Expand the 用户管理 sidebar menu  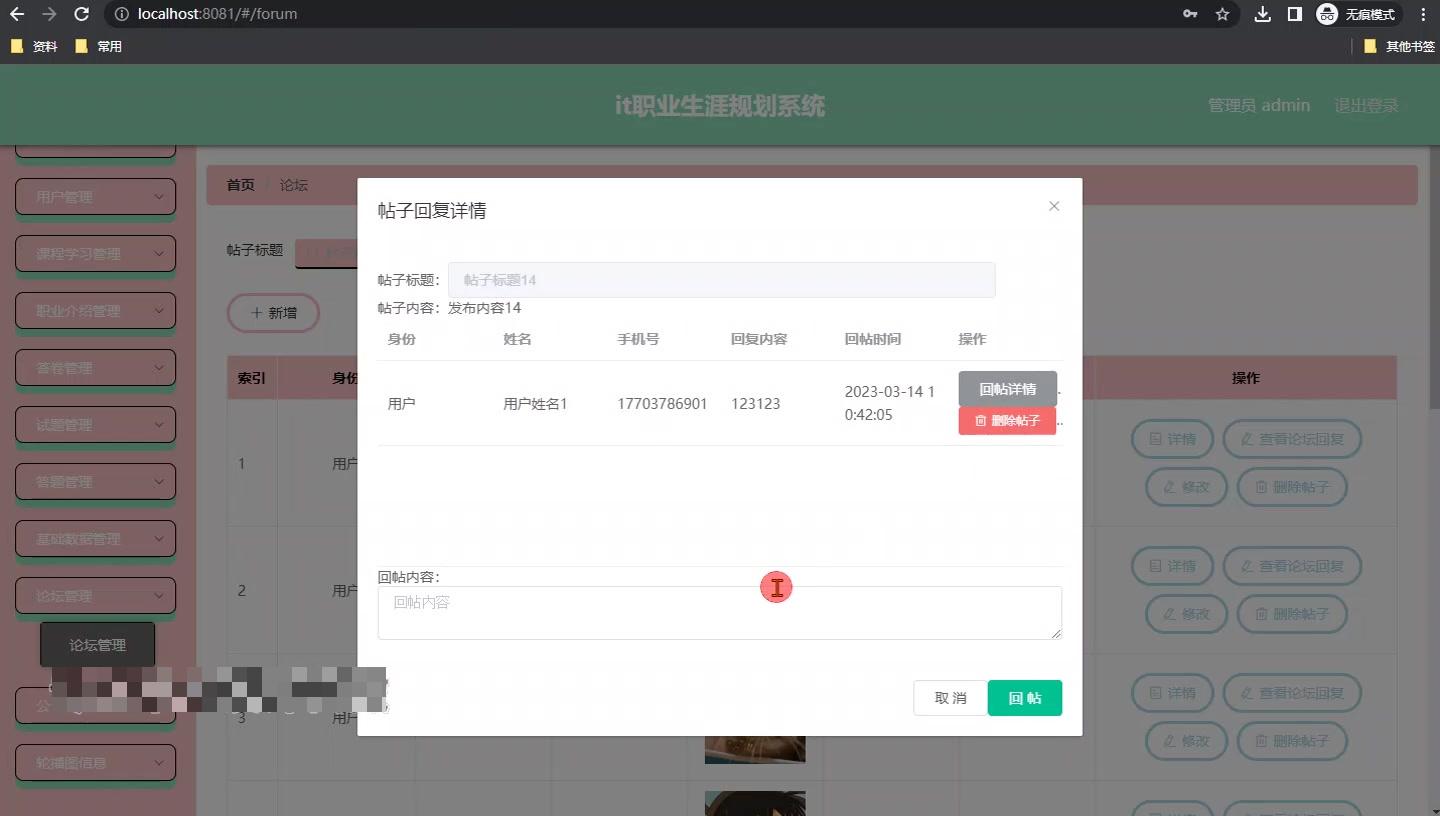[96, 197]
